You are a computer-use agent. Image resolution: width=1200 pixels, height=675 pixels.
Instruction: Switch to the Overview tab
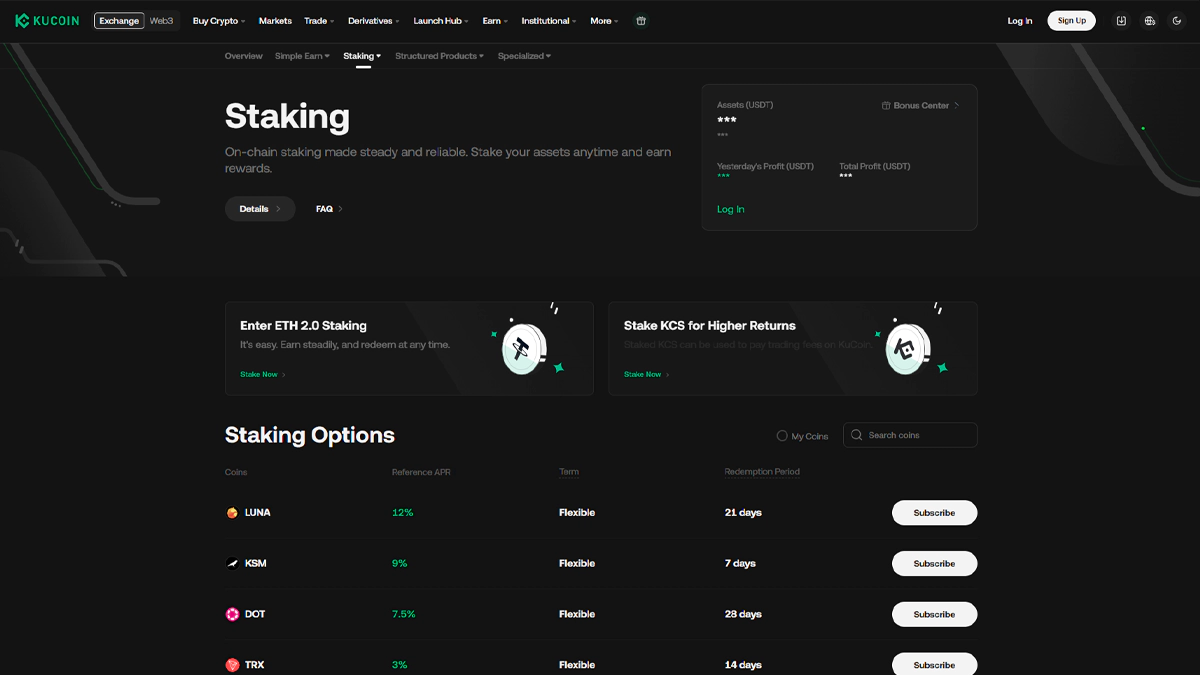tap(243, 56)
